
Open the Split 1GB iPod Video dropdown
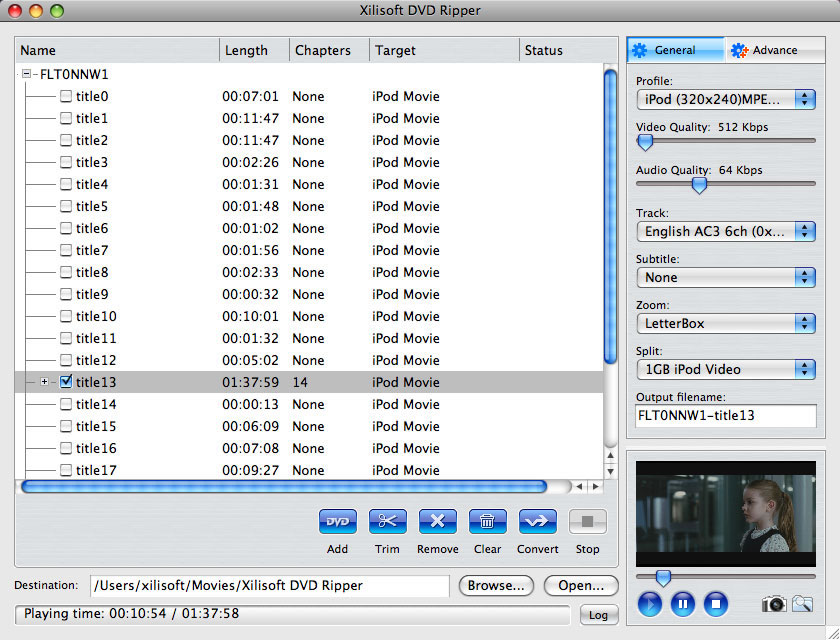(726, 370)
